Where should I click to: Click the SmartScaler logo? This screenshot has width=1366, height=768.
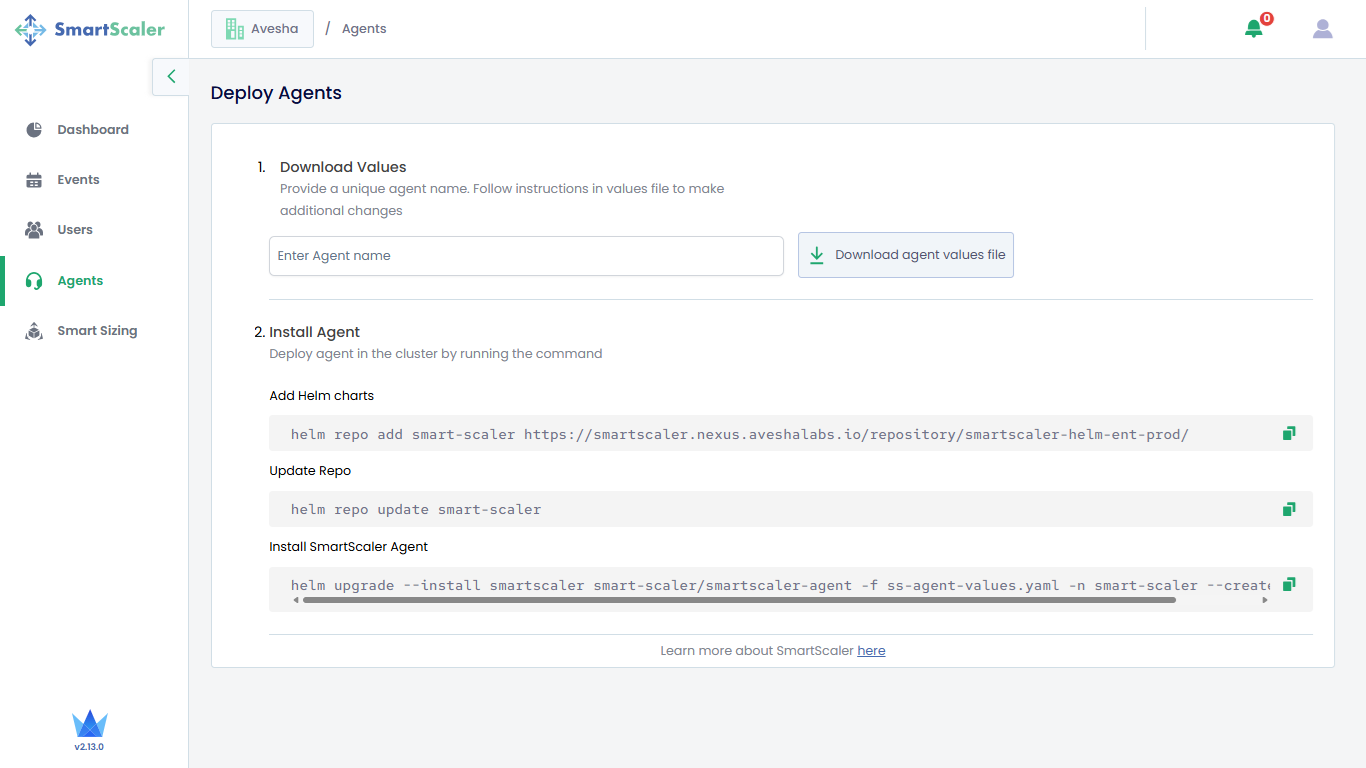point(90,29)
